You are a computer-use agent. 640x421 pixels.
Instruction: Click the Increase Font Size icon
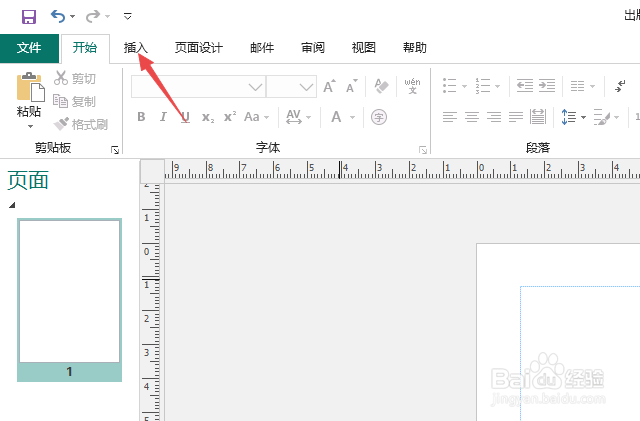point(329,86)
